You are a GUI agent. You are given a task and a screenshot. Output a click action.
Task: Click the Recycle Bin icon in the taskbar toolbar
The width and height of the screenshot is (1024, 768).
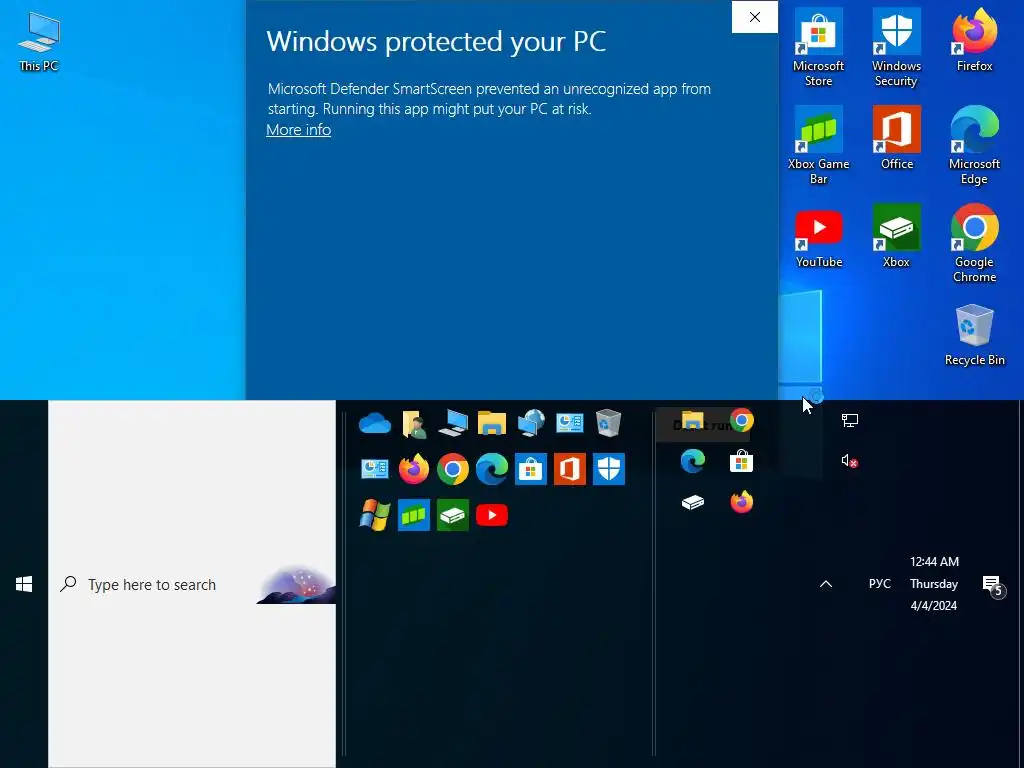609,423
